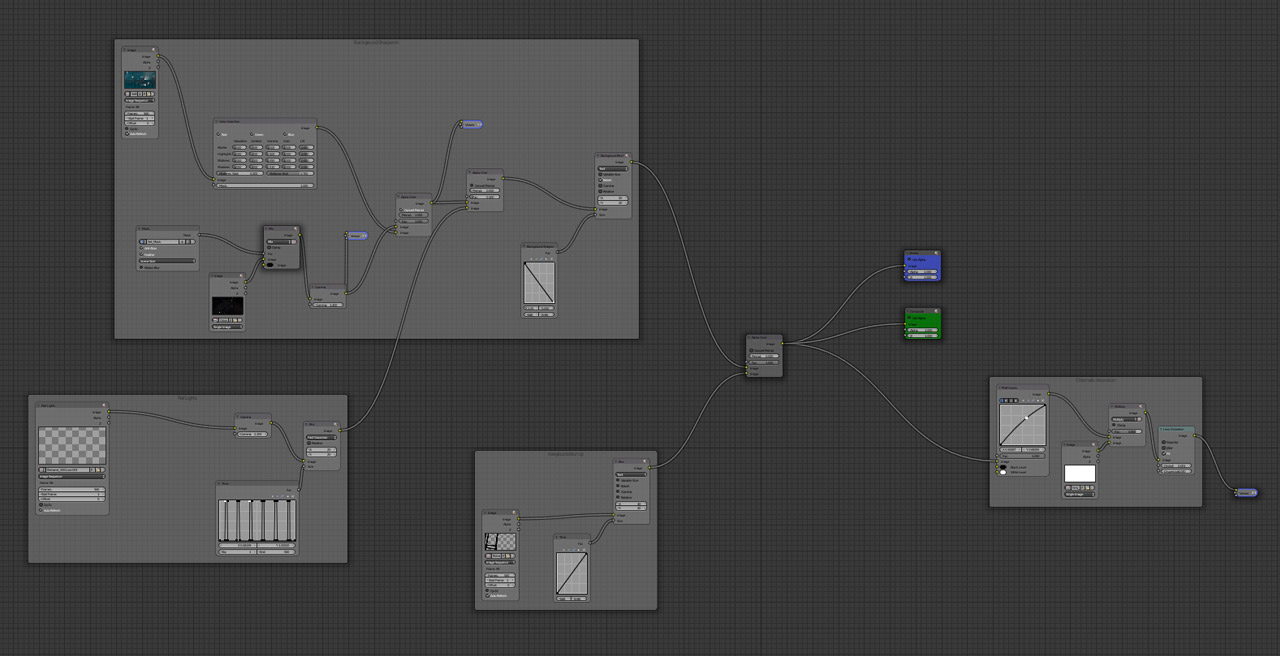
Task: Open blend type dropdown on the Mix node
Action: [x=278, y=242]
